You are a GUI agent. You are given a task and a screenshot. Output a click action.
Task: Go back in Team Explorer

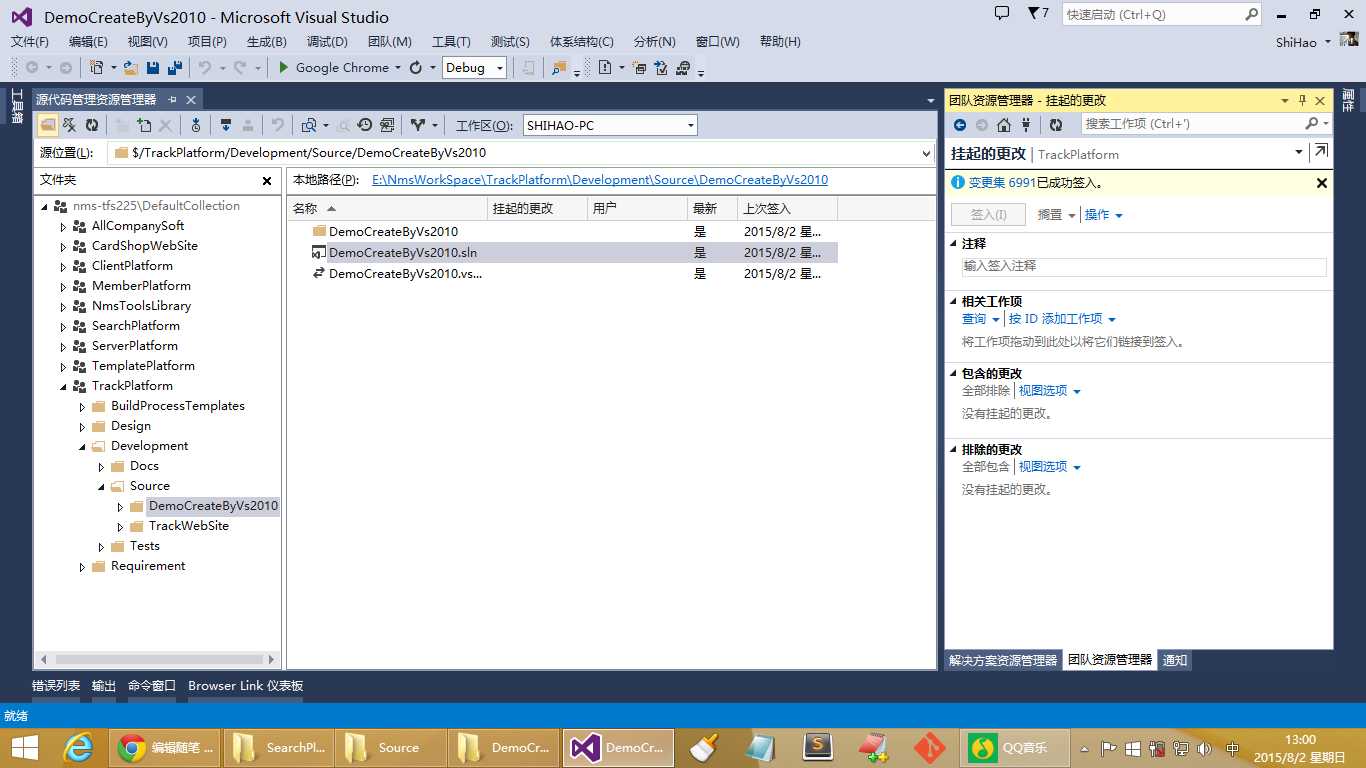pyautogui.click(x=960, y=125)
